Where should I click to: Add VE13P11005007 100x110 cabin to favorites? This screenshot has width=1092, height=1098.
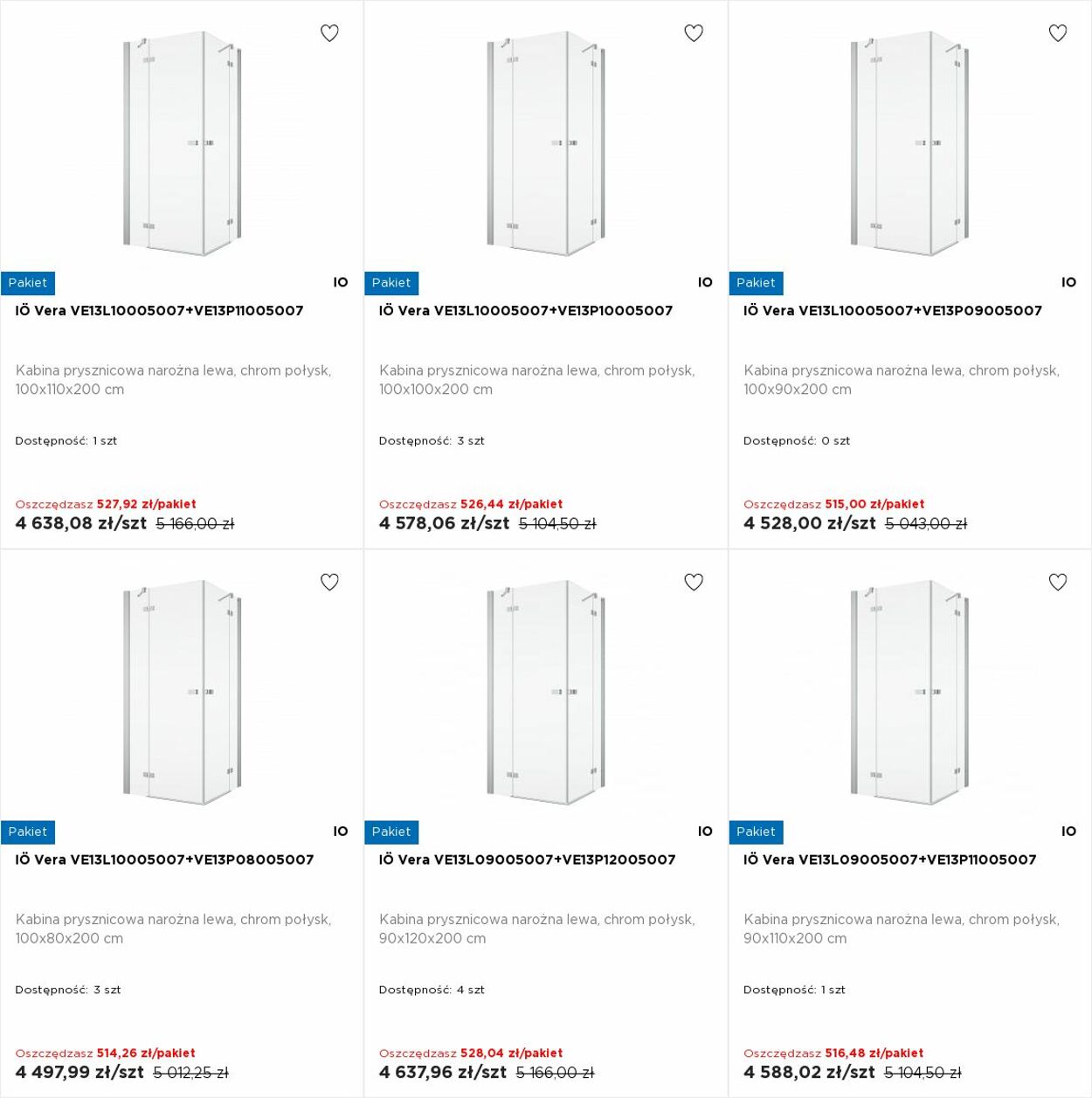click(329, 33)
